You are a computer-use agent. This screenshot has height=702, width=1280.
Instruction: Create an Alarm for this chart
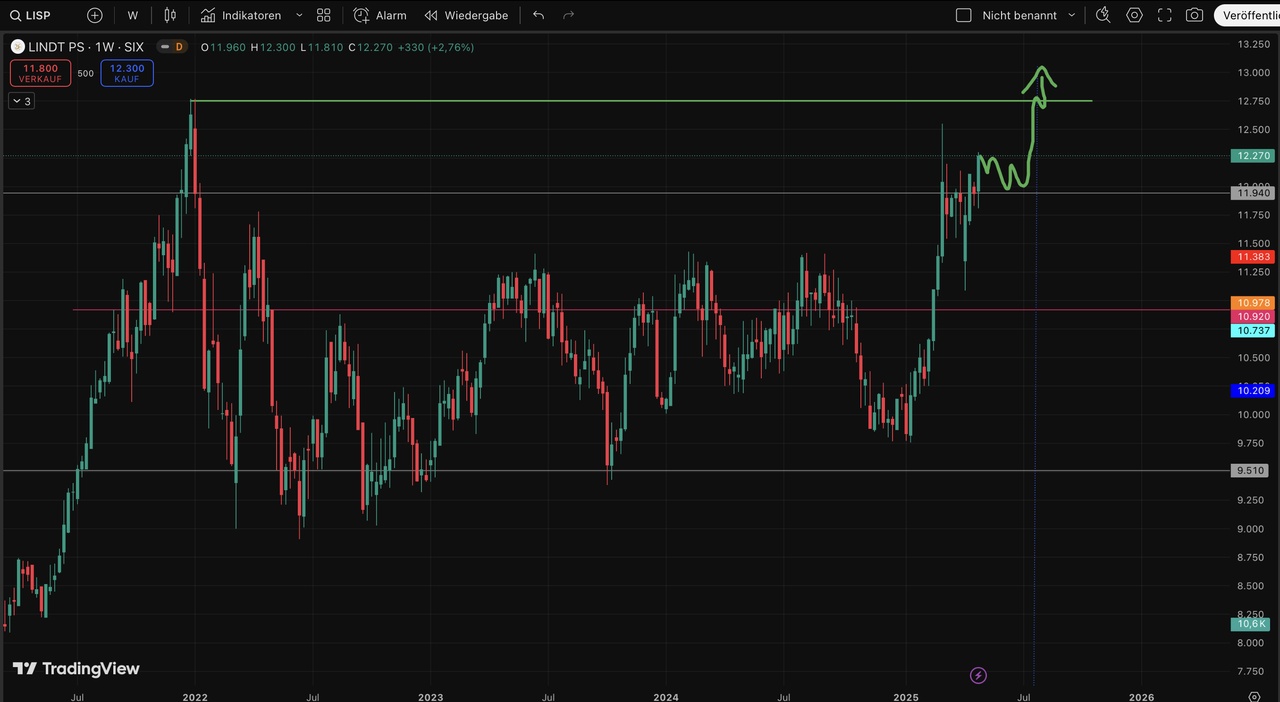380,15
